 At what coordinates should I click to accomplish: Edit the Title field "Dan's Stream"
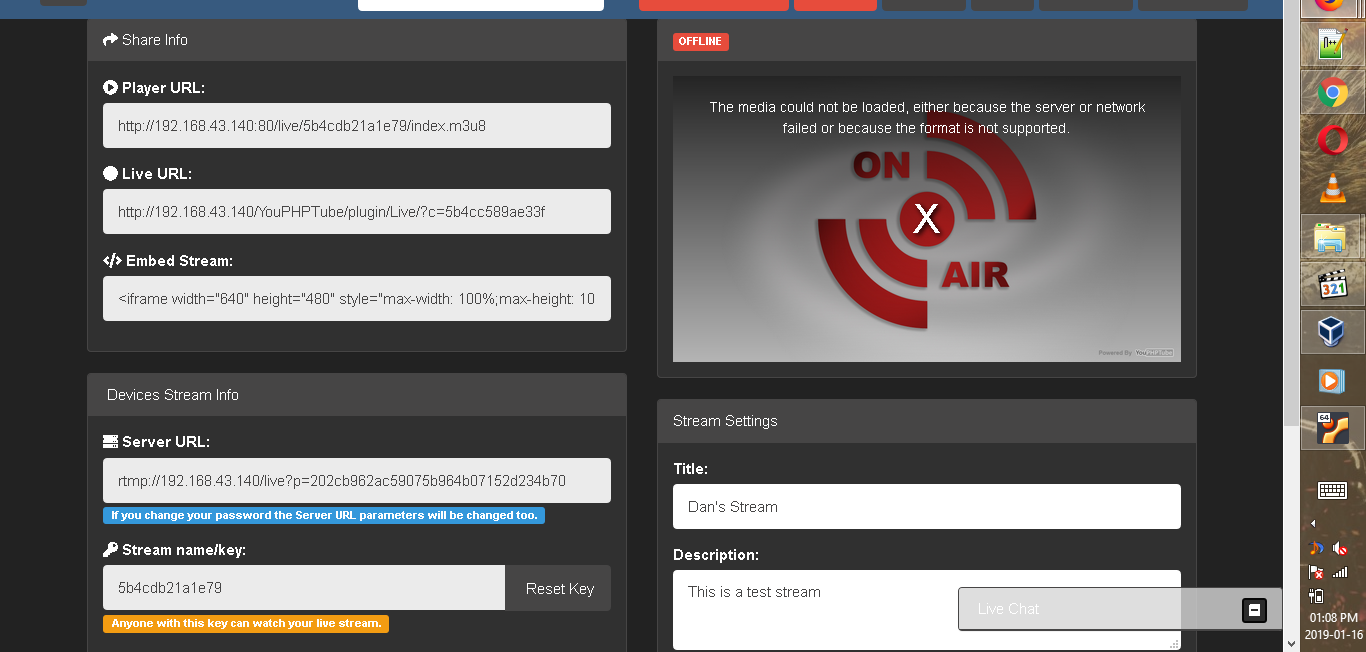pos(927,507)
